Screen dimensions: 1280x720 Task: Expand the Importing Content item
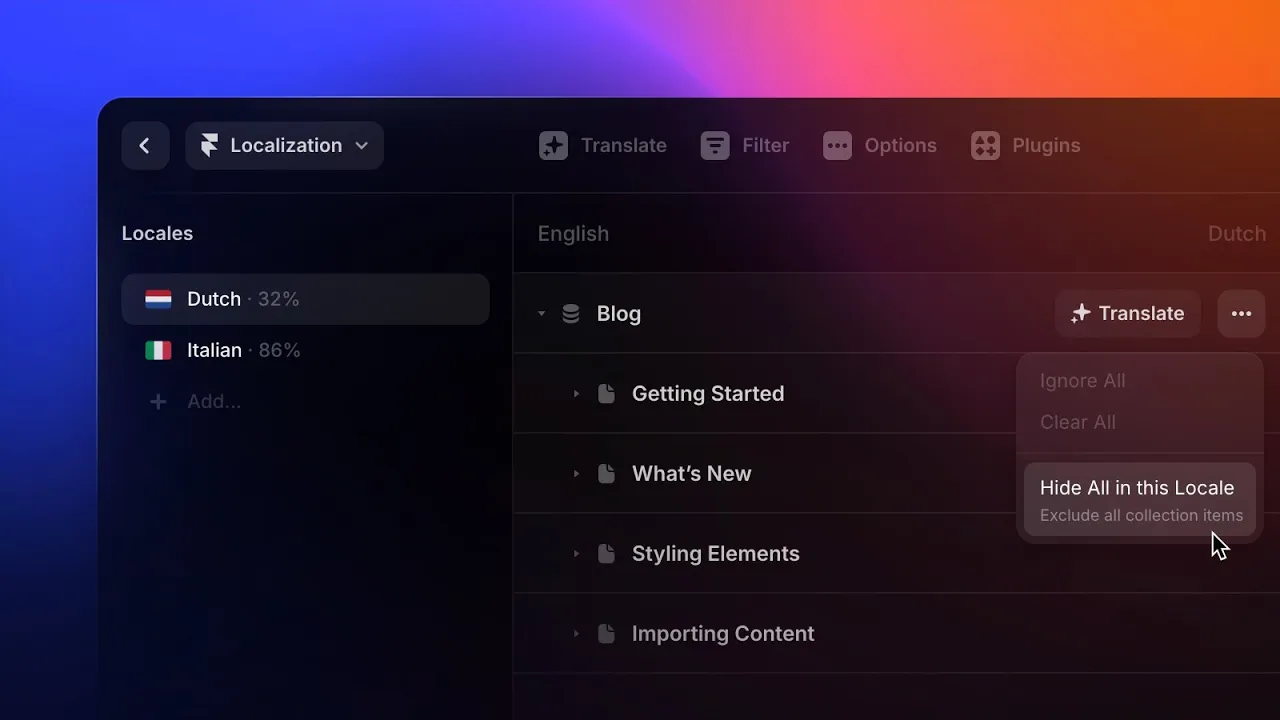point(576,634)
